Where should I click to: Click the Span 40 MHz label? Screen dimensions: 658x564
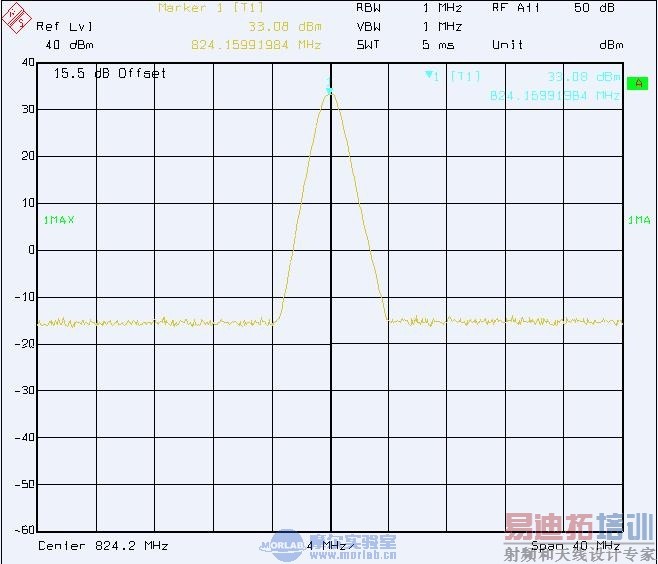pyautogui.click(x=575, y=546)
